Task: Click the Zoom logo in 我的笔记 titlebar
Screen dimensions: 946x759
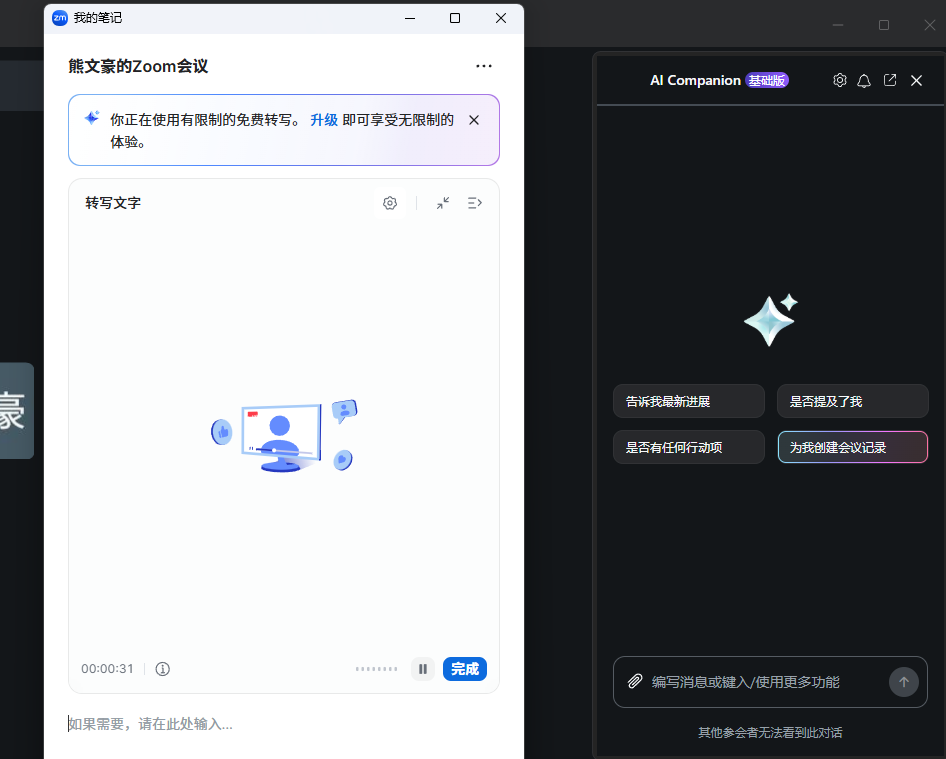Action: point(60,18)
